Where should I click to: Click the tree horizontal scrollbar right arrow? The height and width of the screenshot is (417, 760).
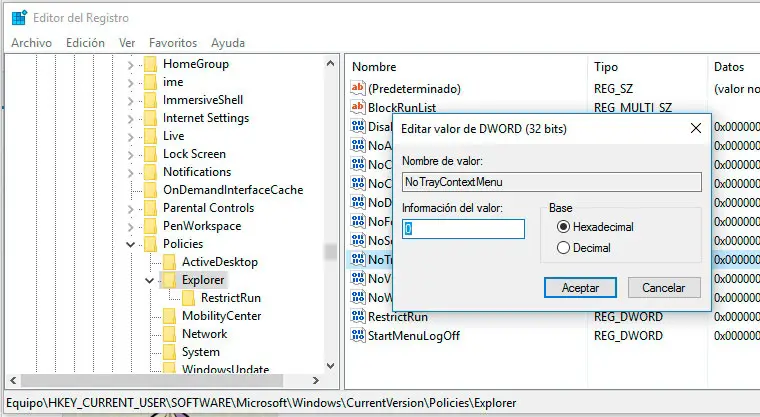tap(316, 381)
